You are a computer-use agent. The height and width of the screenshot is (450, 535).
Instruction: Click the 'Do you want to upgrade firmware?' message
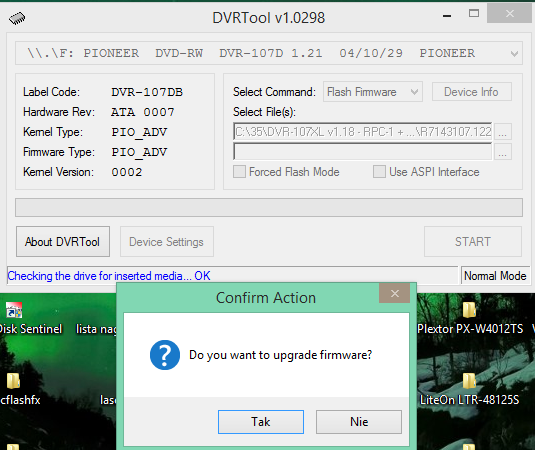coord(280,355)
